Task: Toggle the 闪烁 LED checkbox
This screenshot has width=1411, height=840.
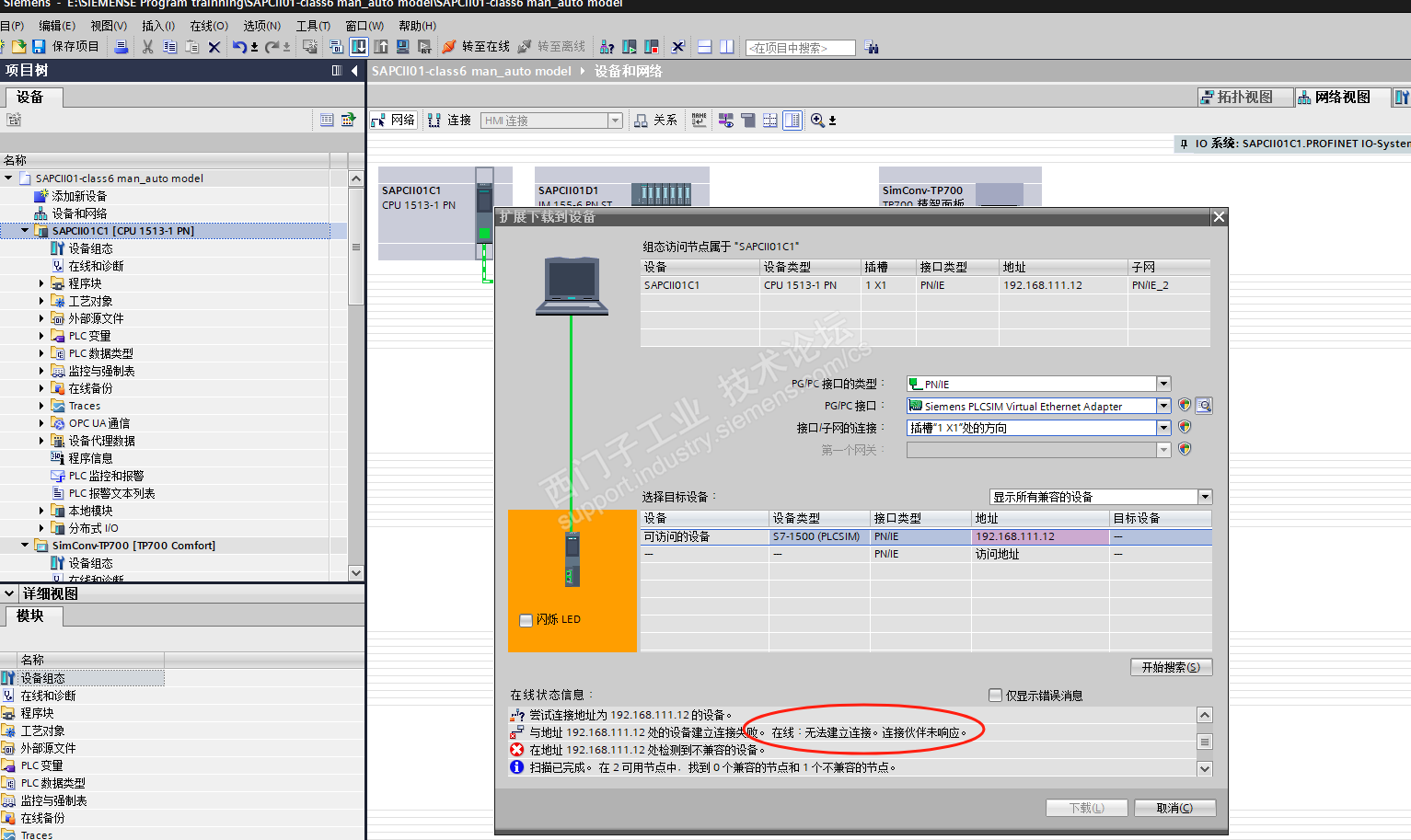Action: [x=526, y=620]
